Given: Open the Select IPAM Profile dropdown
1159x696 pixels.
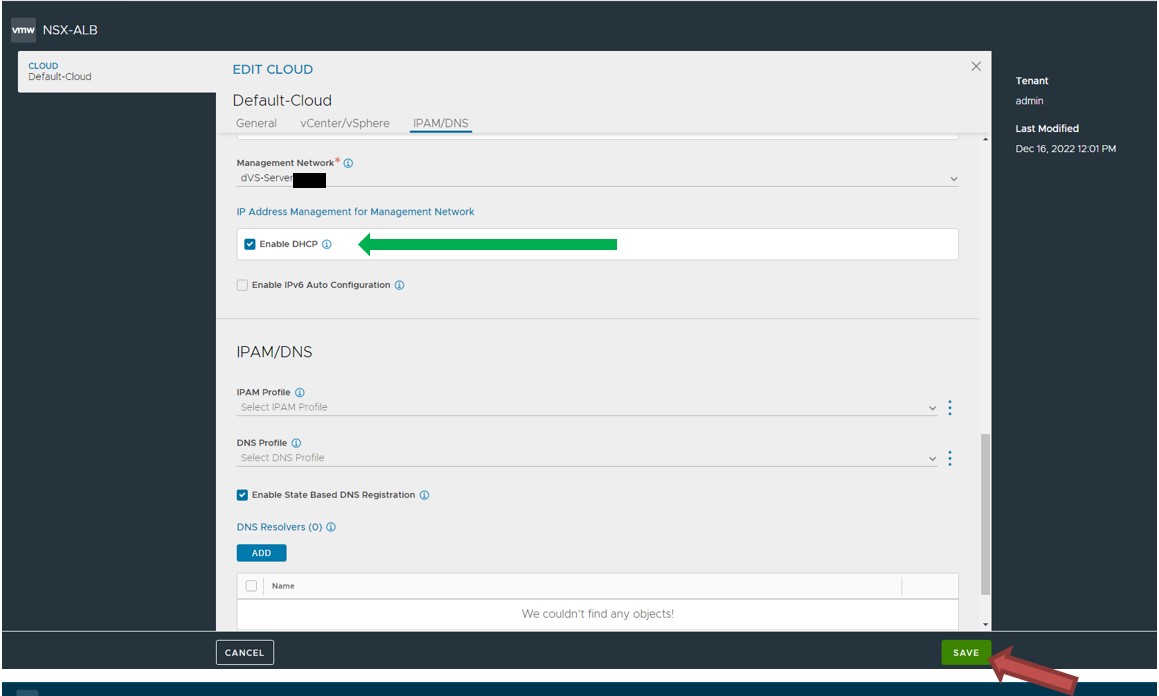Looking at the screenshot, I should coord(587,408).
